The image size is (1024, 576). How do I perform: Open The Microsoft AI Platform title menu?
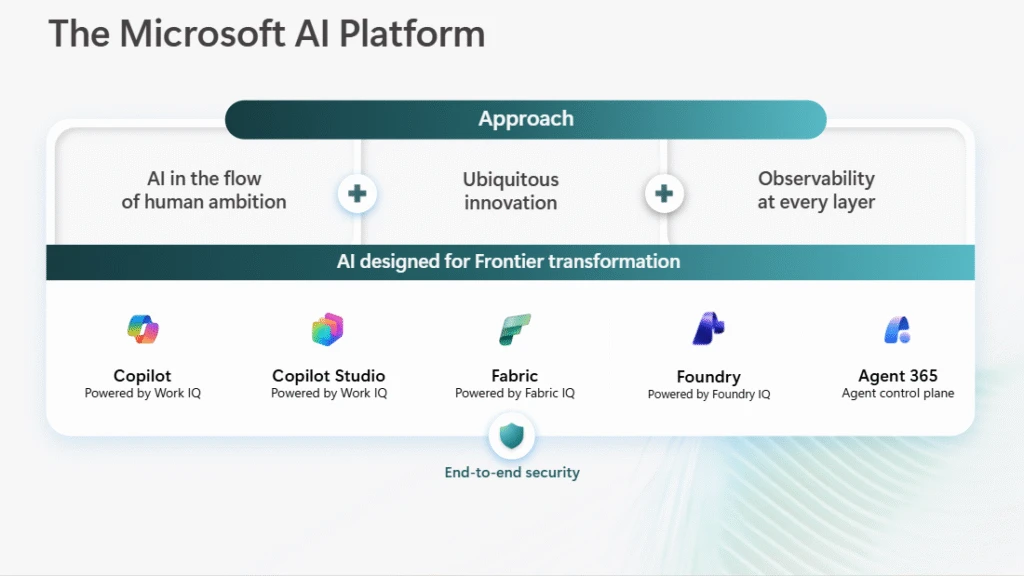tap(266, 33)
